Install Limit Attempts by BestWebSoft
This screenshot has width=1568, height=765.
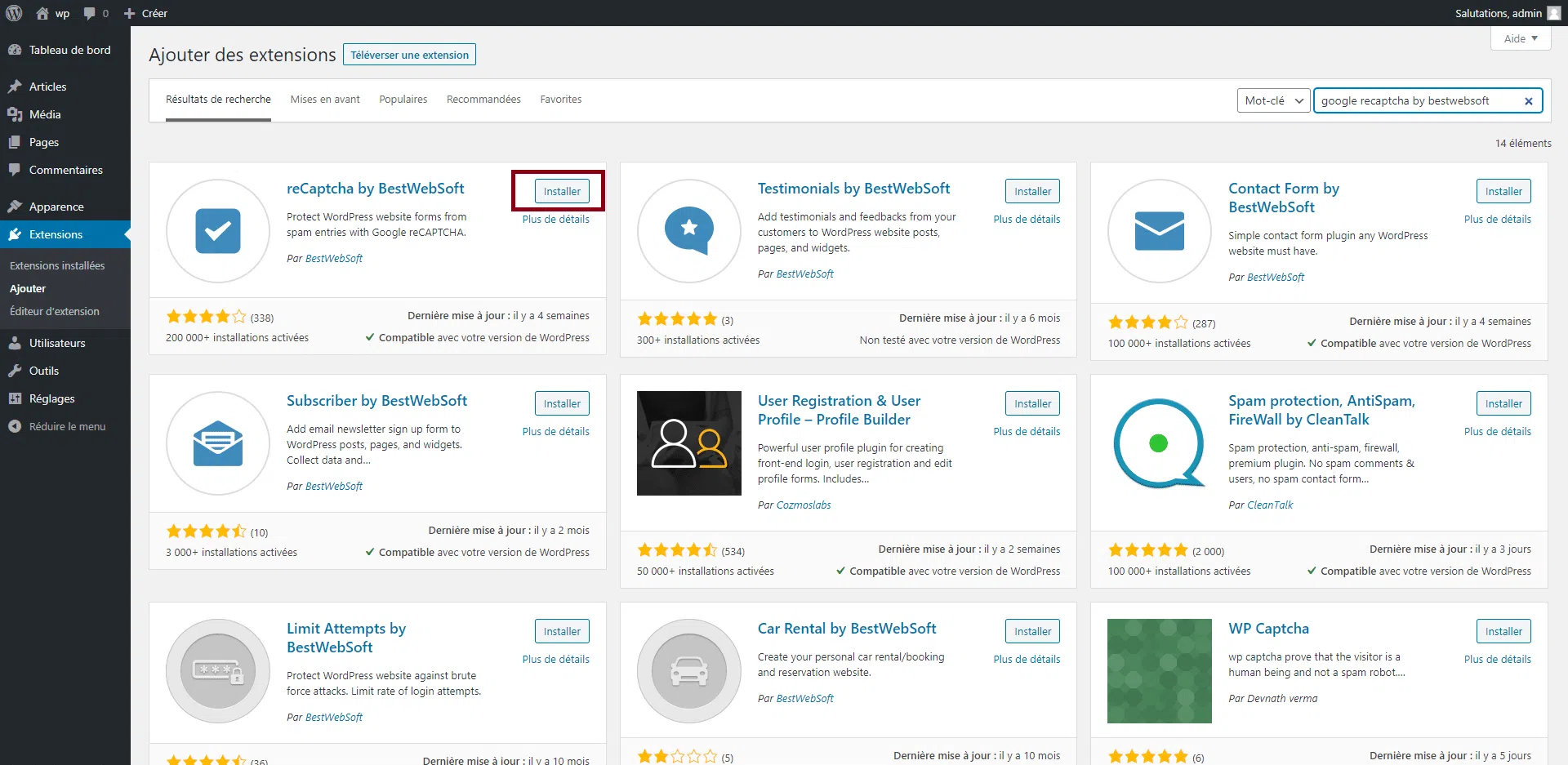(x=562, y=631)
